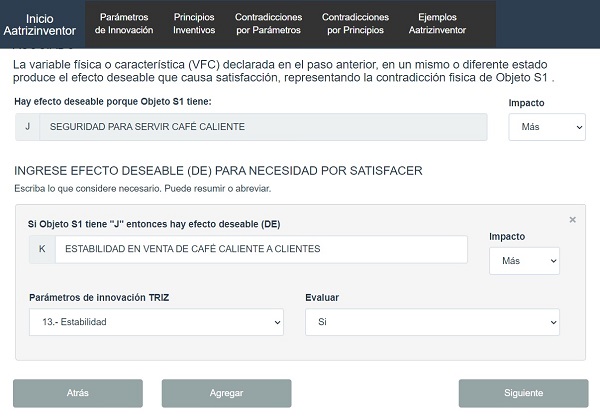Click the Evaluar field label
Image resolution: width=600 pixels, height=420 pixels.
tap(322, 297)
